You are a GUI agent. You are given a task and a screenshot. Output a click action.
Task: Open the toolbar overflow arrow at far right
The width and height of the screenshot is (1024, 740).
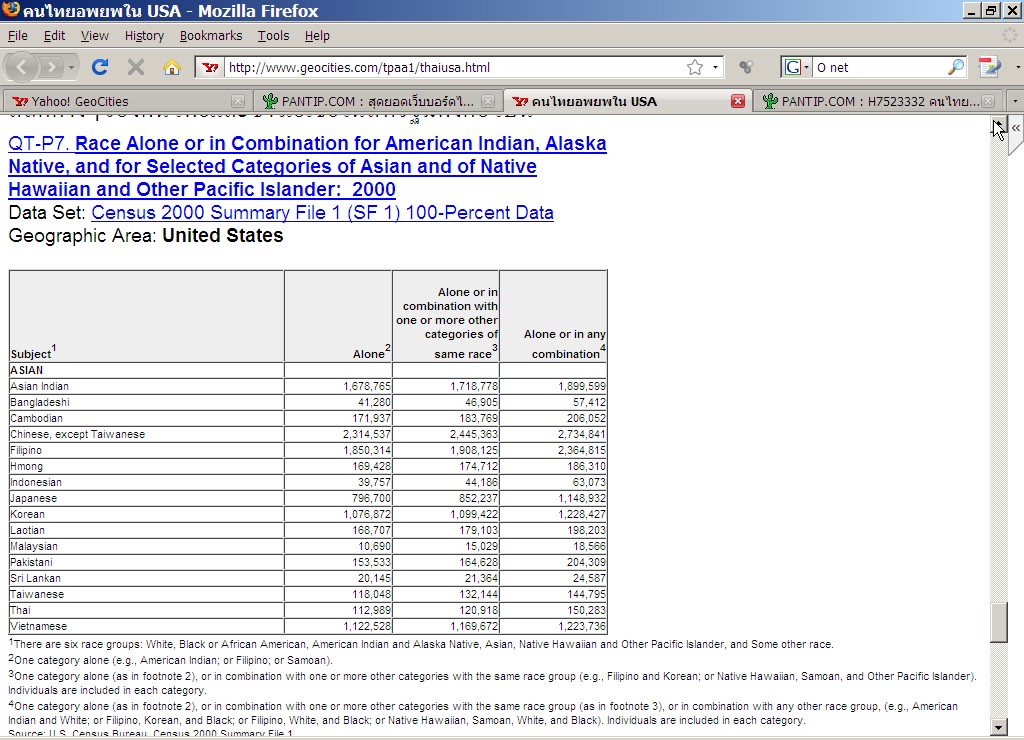coord(1017,67)
